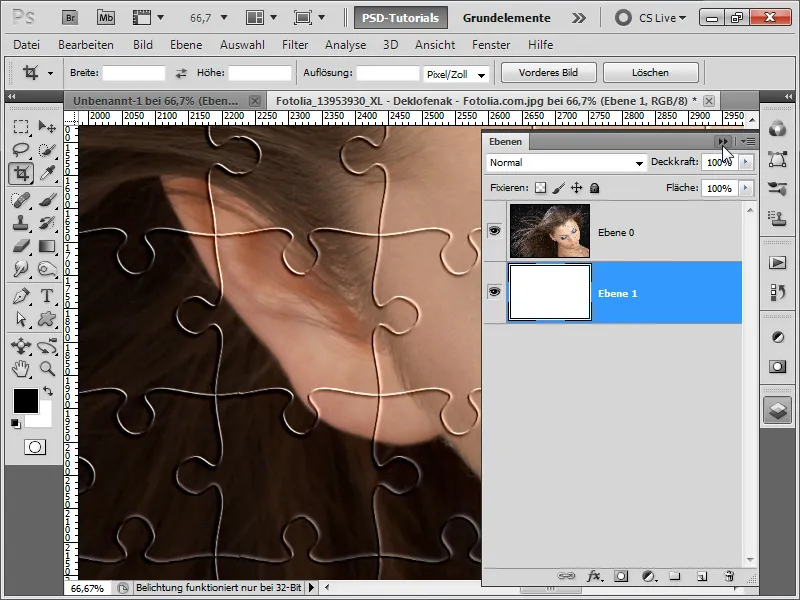Select the Custom Shape tool

[x=47, y=319]
